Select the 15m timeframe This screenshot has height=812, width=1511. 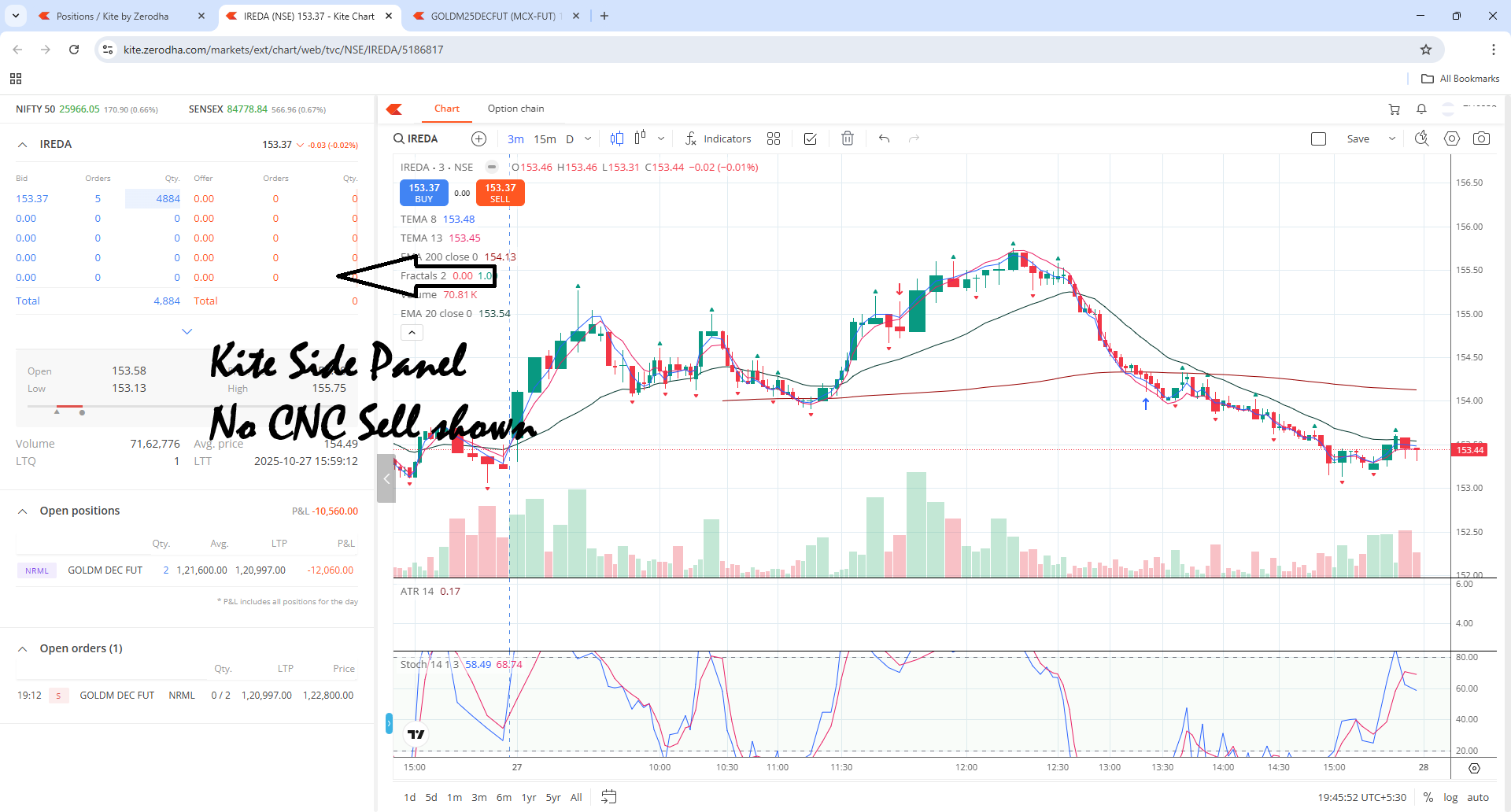click(545, 139)
